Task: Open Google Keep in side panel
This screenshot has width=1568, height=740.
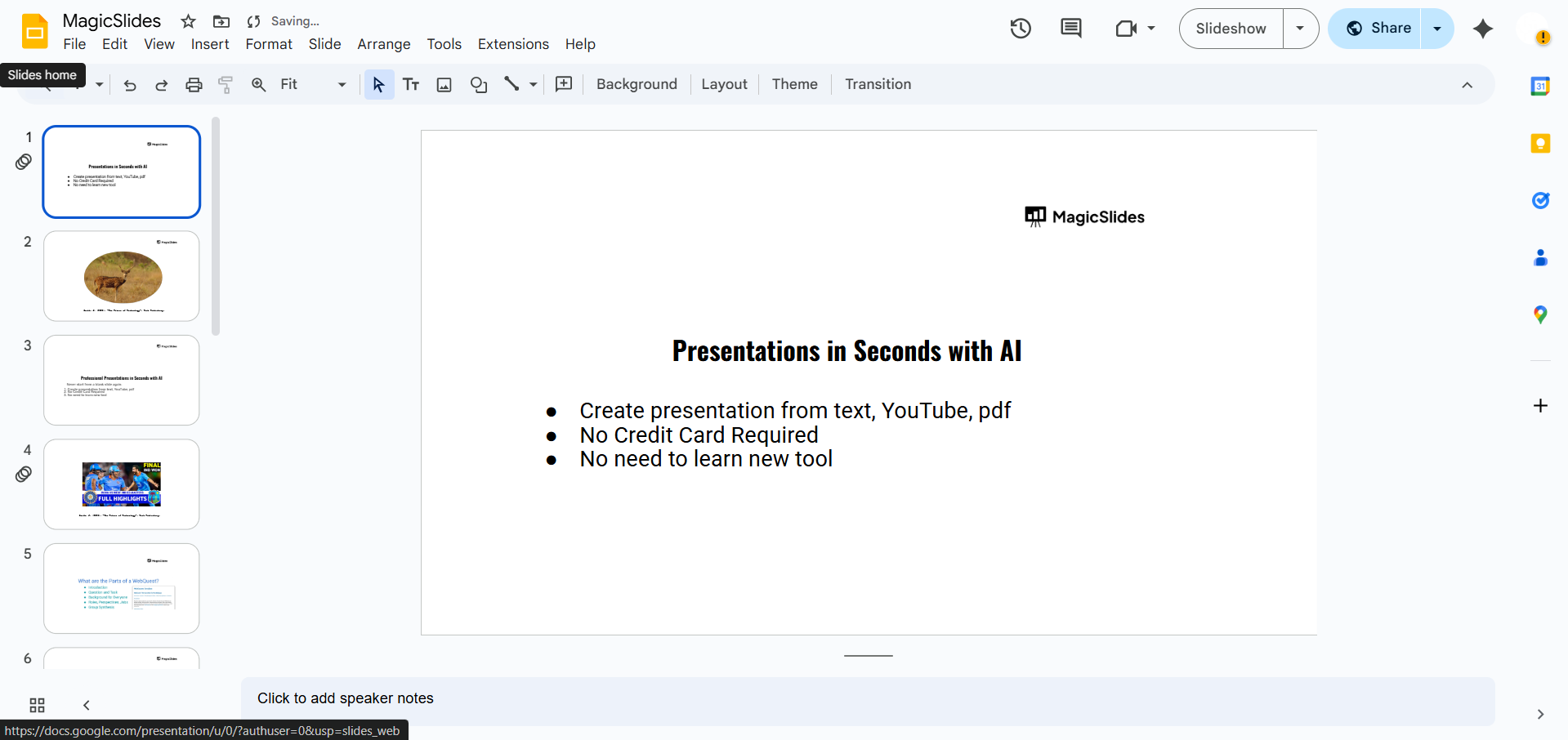Action: [1539, 144]
